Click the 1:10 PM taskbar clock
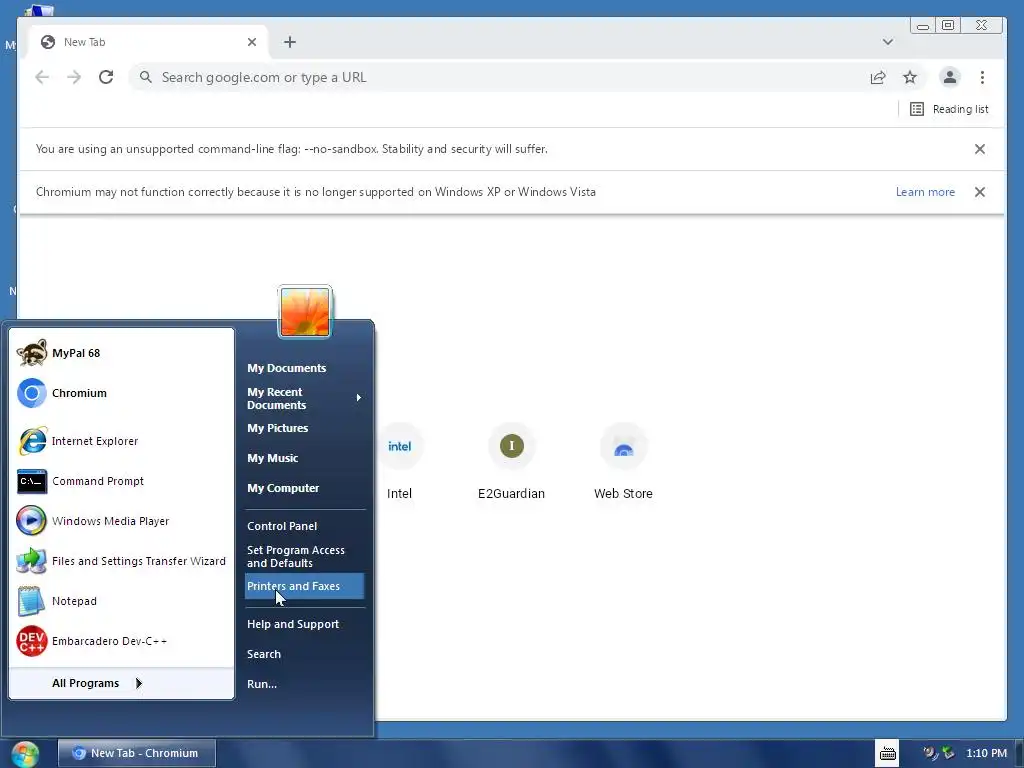Image resolution: width=1024 pixels, height=768 pixels. pyautogui.click(x=986, y=753)
